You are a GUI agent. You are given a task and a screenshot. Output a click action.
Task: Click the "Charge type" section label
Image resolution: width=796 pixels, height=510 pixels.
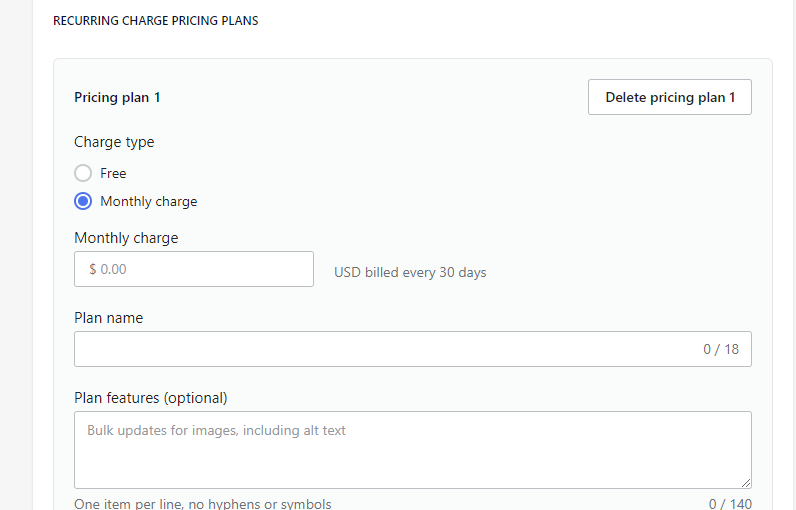pos(114,142)
